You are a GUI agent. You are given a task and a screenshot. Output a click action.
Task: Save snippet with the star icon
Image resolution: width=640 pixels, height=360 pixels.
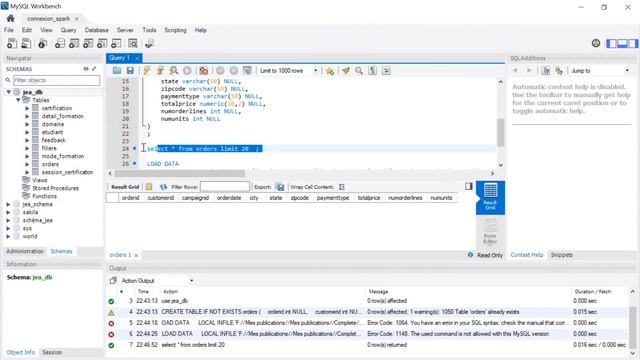pos(330,71)
